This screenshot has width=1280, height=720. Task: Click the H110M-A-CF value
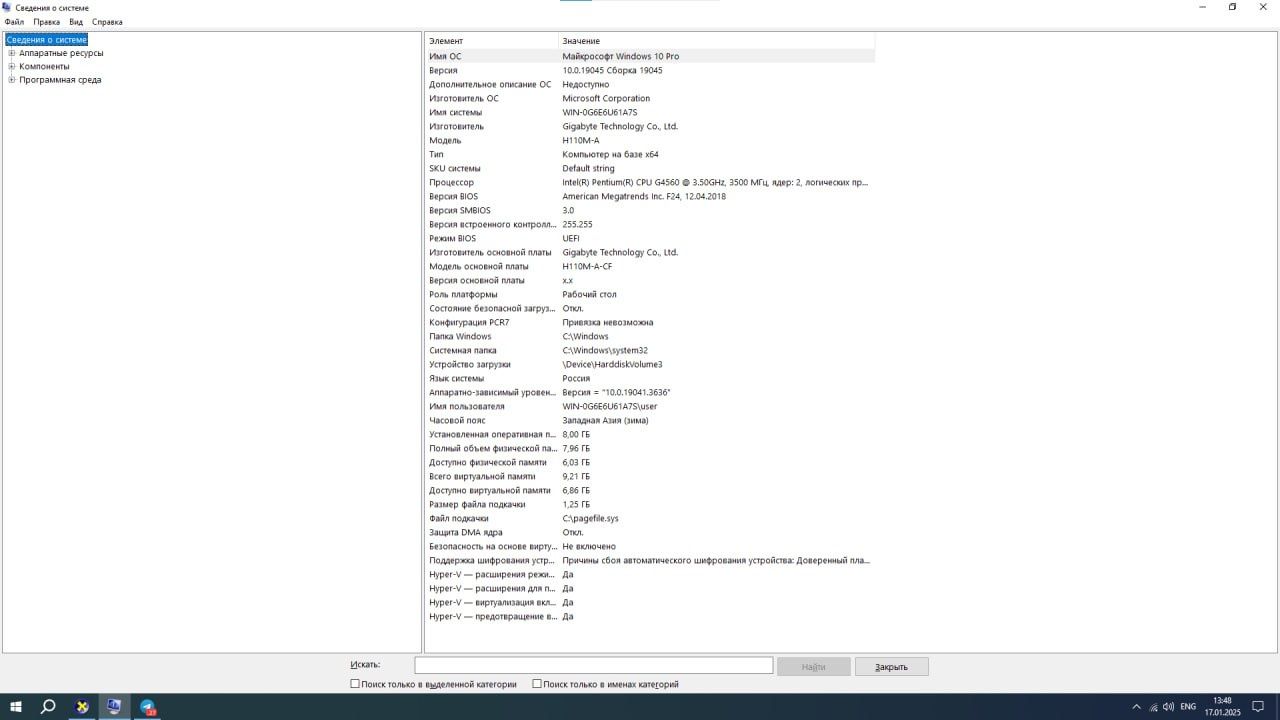[x=587, y=267]
